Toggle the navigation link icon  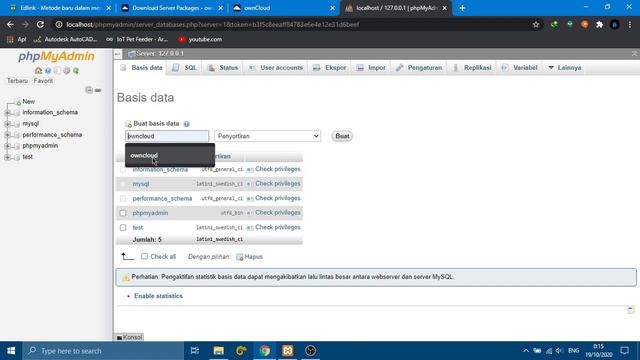[x=98, y=90]
